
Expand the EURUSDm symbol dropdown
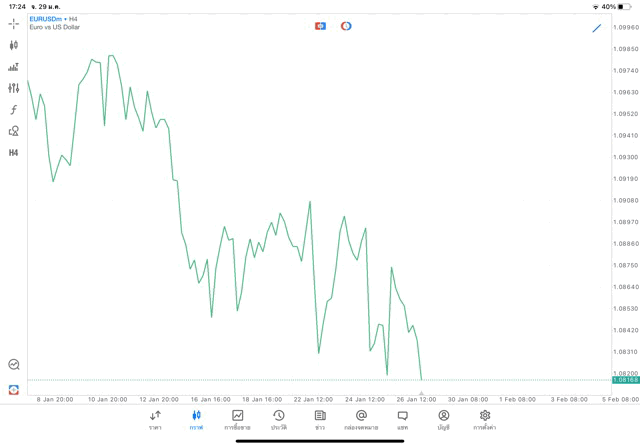click(x=46, y=19)
